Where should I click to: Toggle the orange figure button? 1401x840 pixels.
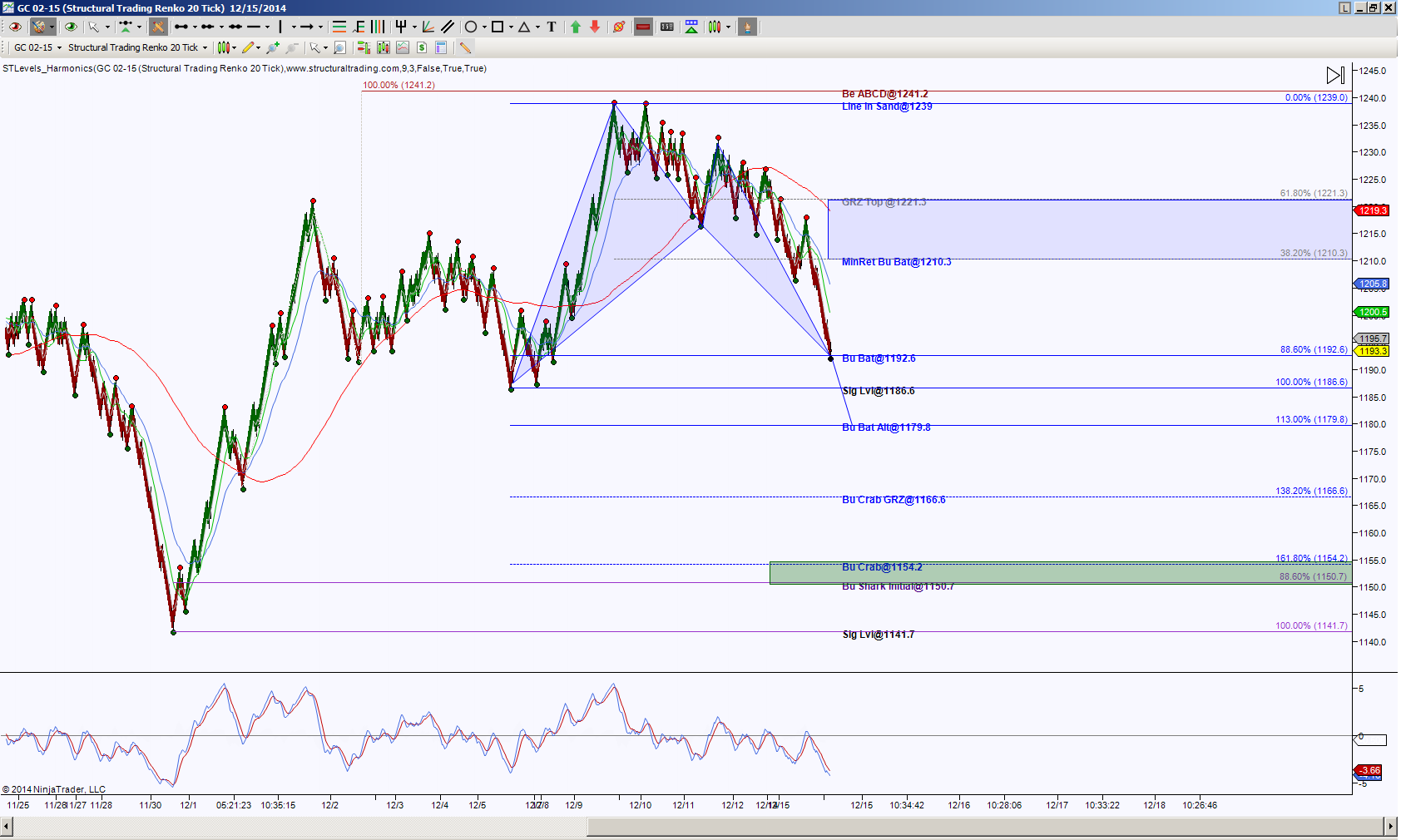(x=747, y=27)
